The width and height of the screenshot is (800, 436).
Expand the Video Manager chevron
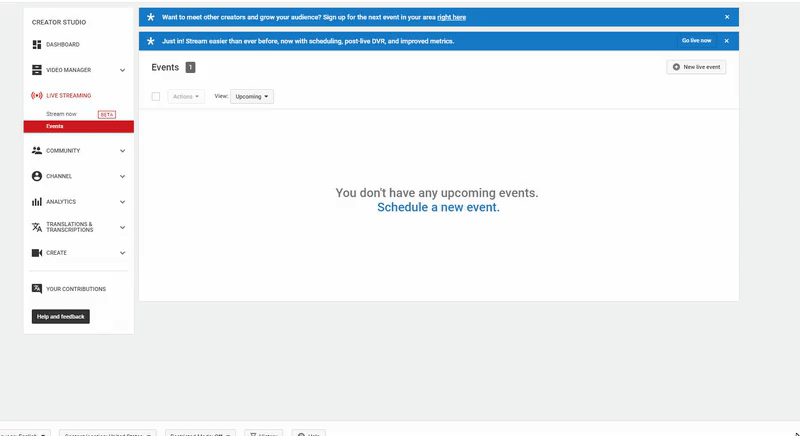122,70
